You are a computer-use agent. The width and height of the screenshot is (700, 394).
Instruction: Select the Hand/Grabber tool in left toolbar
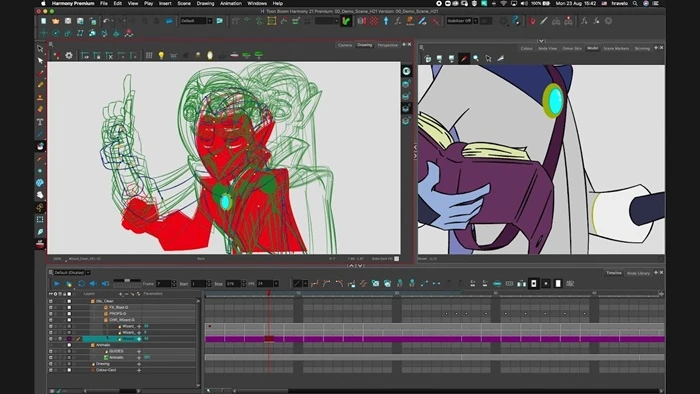point(40,195)
